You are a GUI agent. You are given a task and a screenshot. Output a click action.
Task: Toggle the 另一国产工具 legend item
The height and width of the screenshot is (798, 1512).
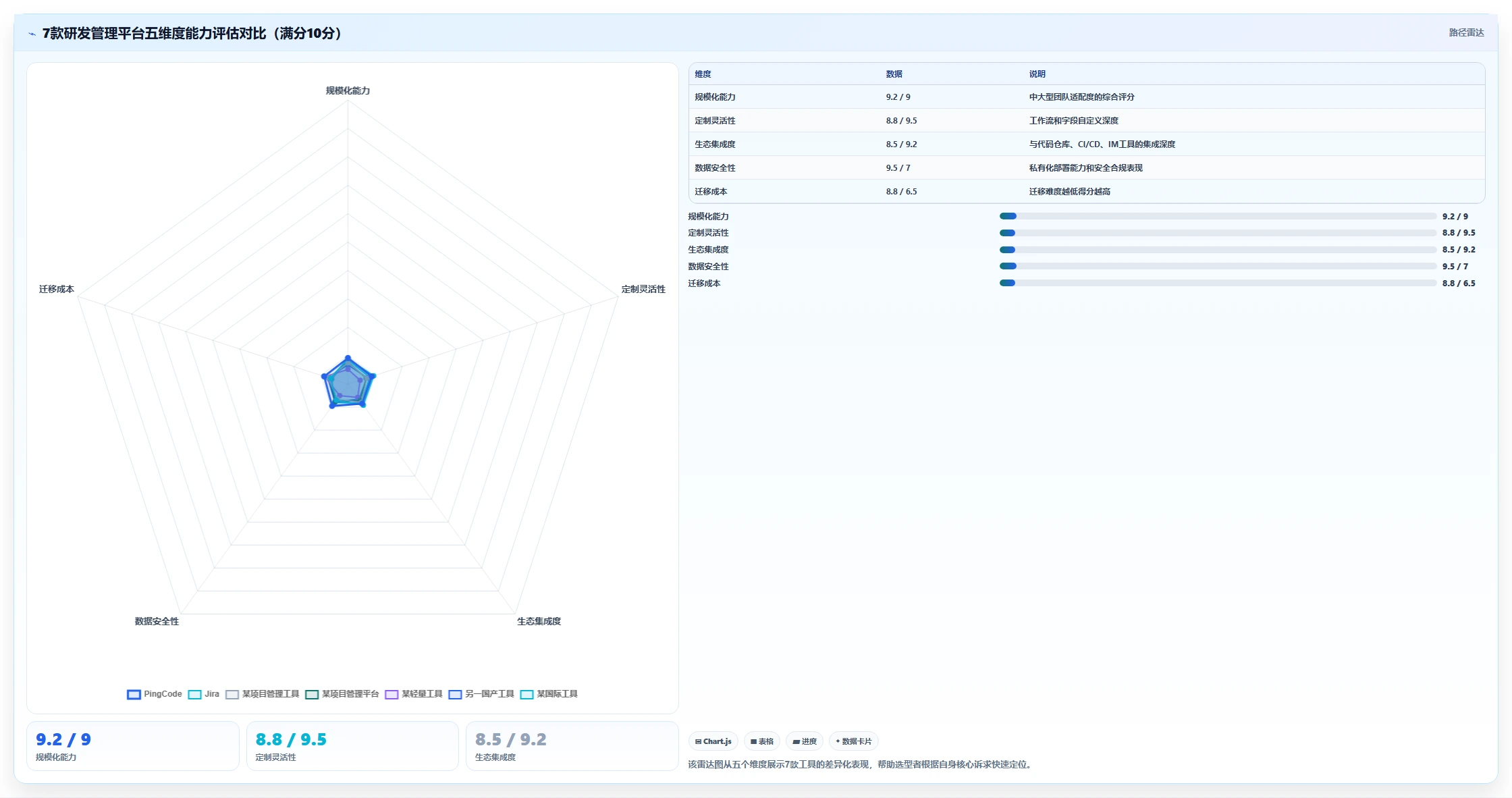(x=481, y=694)
